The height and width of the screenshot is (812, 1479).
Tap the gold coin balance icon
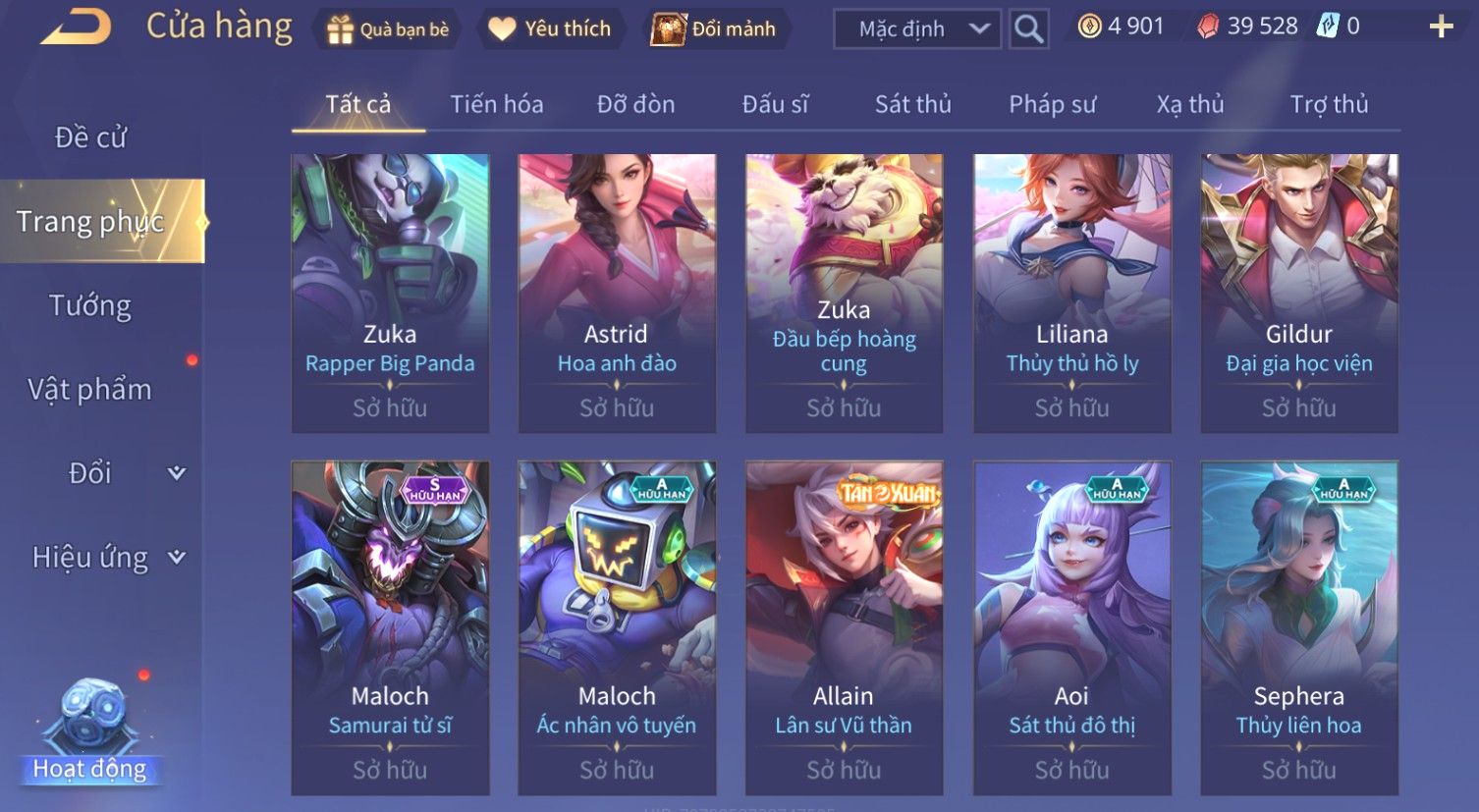[1089, 27]
